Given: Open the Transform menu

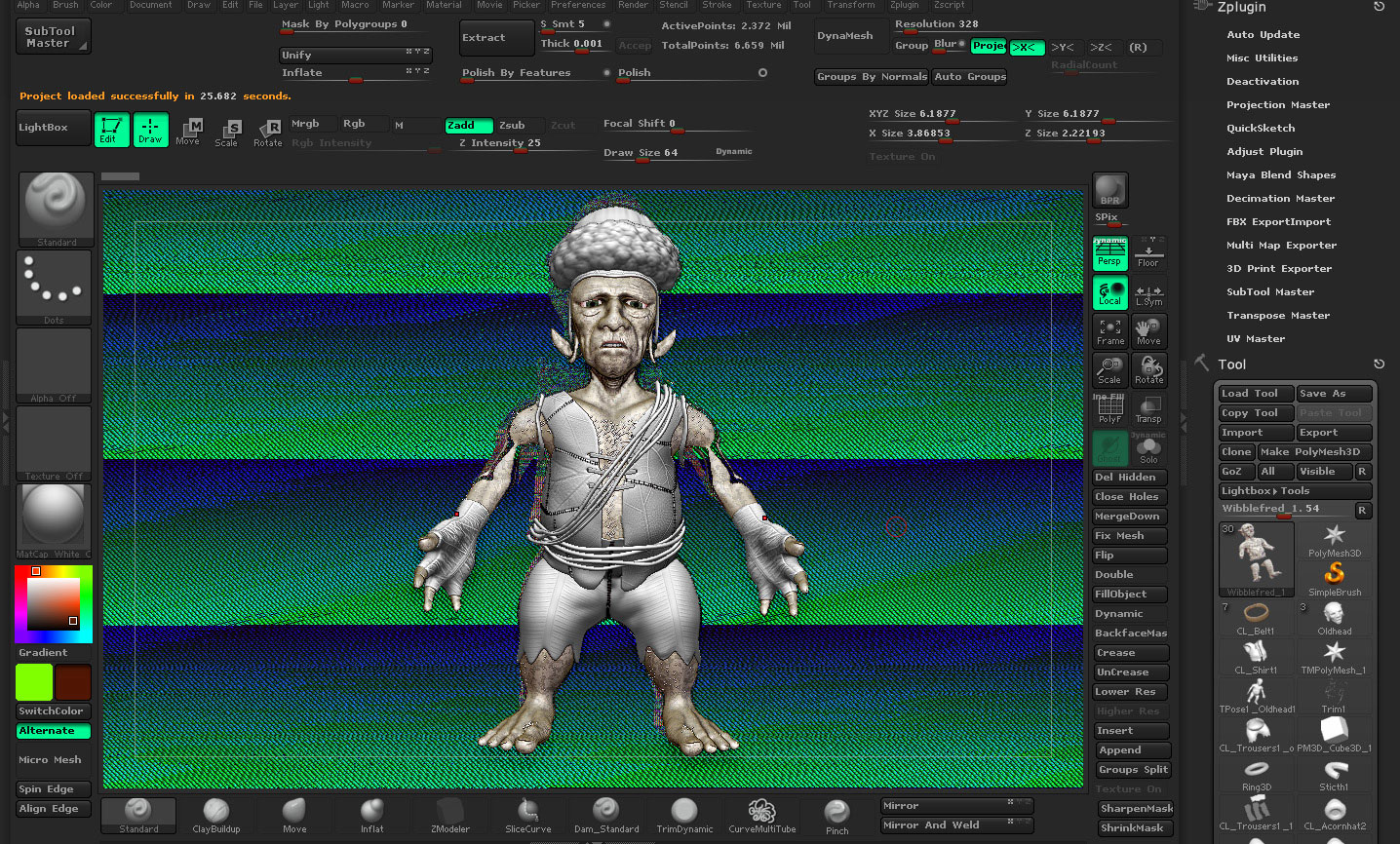Looking at the screenshot, I should click(851, 5).
